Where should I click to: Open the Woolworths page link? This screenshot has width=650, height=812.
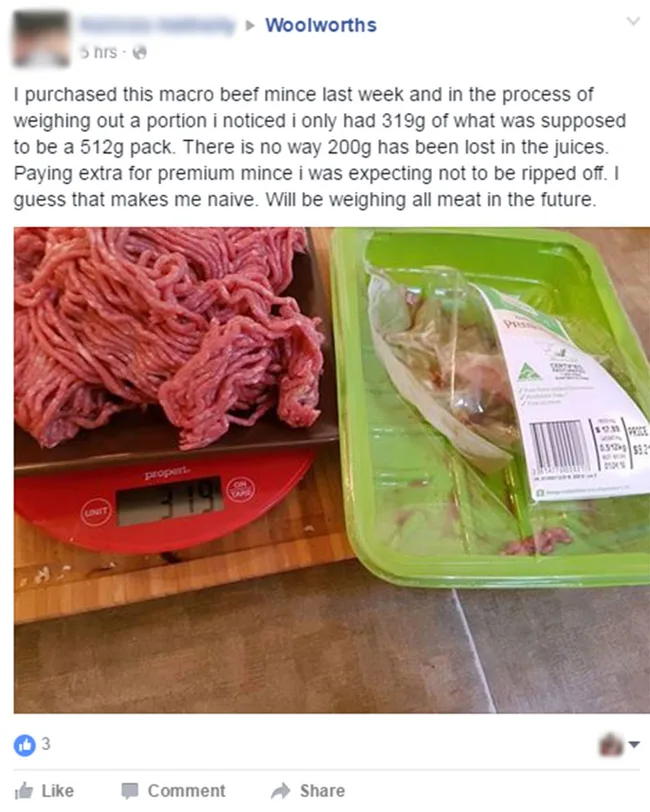[x=321, y=25]
